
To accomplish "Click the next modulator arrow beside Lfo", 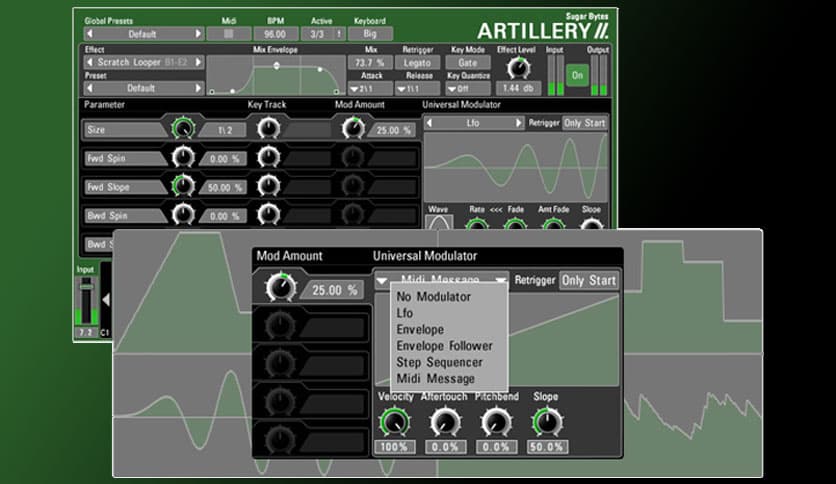I will click(x=518, y=123).
